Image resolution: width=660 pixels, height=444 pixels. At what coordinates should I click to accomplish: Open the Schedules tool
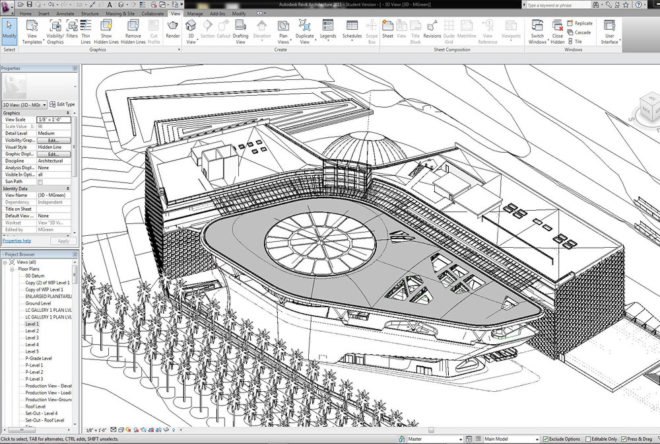[352, 29]
